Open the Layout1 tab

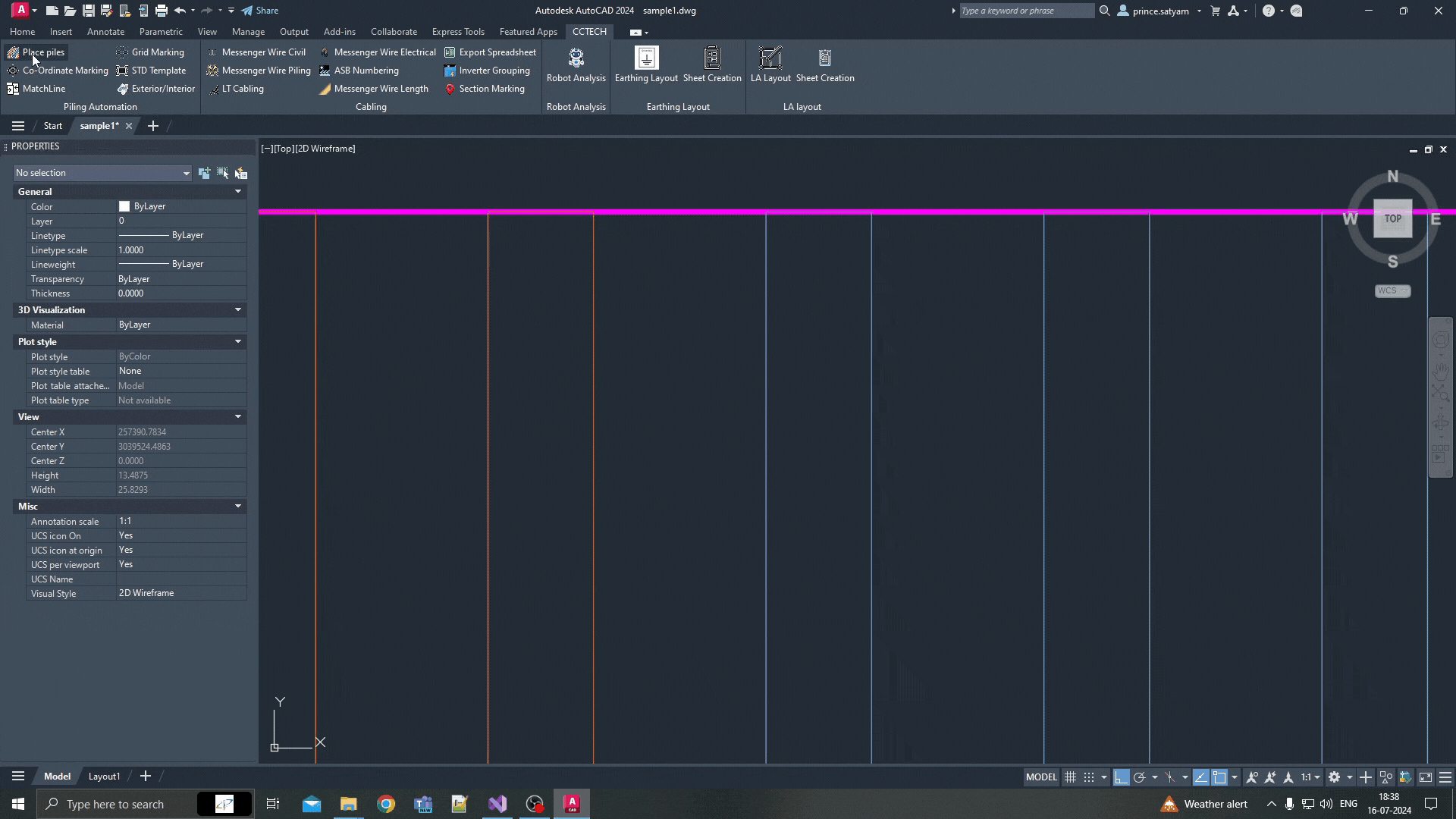click(104, 777)
